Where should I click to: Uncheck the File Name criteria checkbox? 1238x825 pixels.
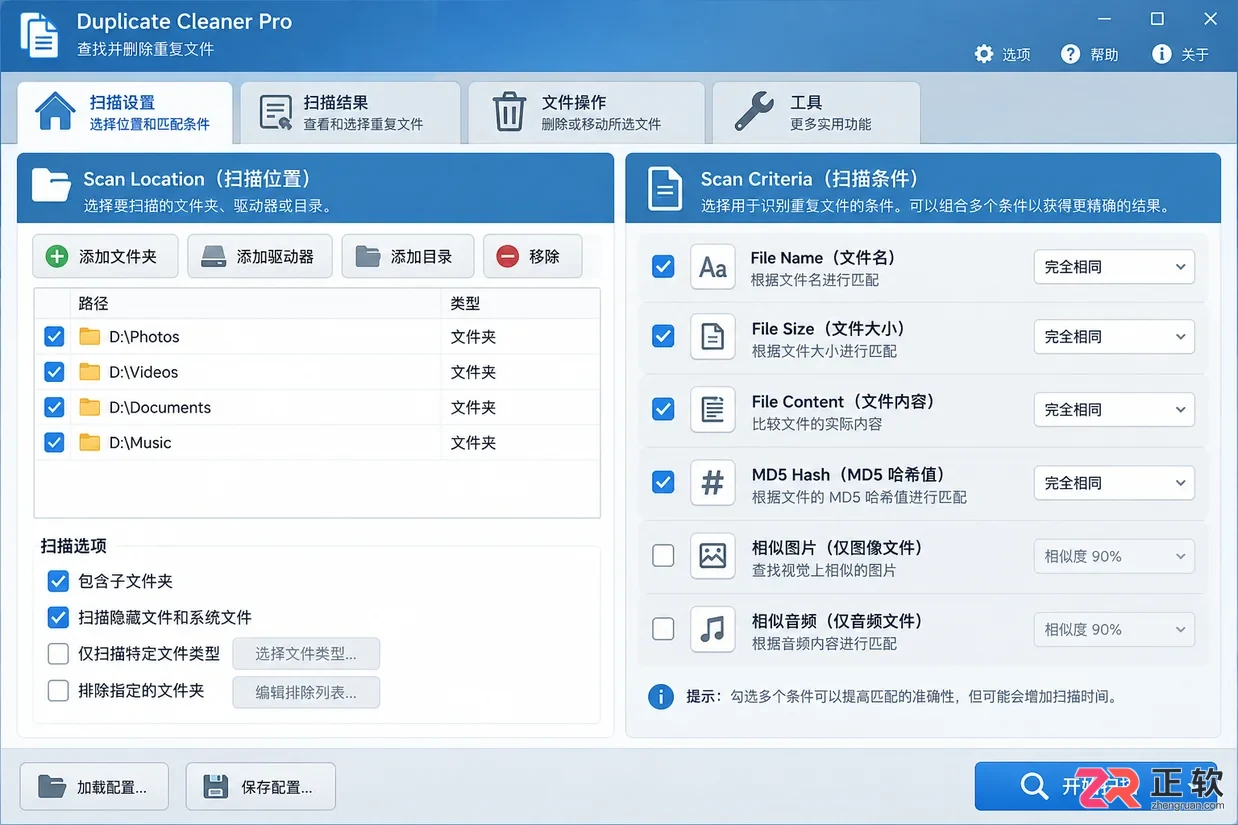coord(663,267)
